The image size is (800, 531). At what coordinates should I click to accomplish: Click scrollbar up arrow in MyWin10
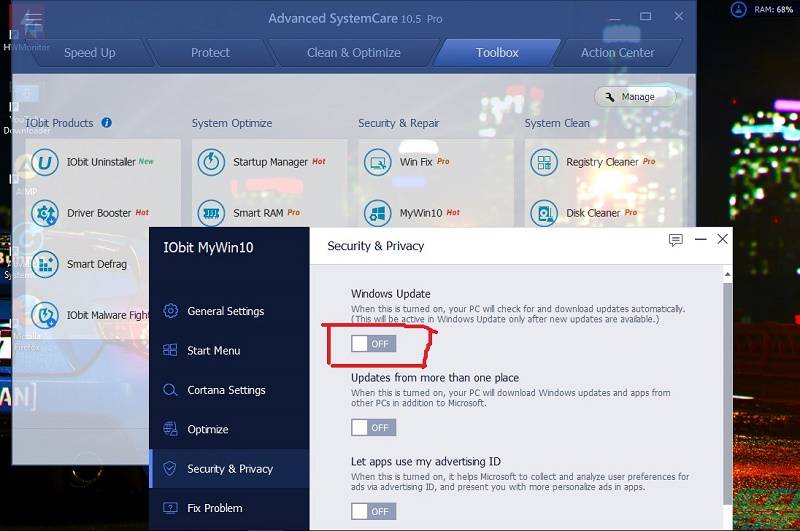(728, 274)
